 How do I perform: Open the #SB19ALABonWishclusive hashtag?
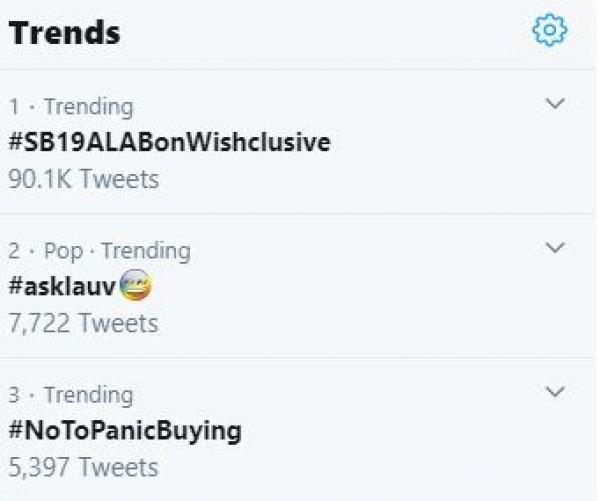169,143
